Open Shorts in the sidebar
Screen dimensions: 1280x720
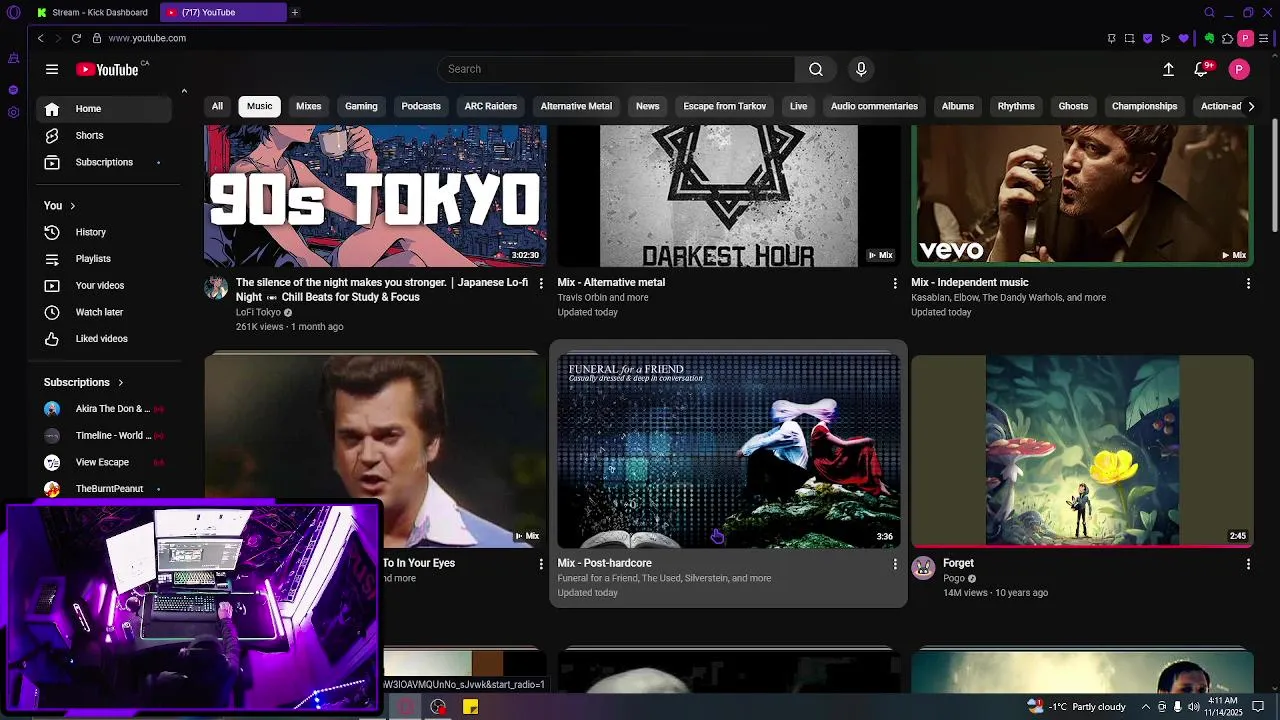106,135
